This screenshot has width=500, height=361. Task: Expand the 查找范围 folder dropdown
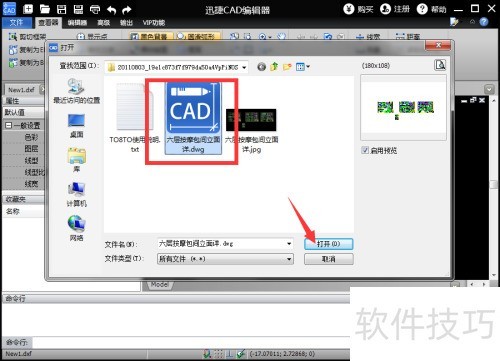tap(244, 67)
